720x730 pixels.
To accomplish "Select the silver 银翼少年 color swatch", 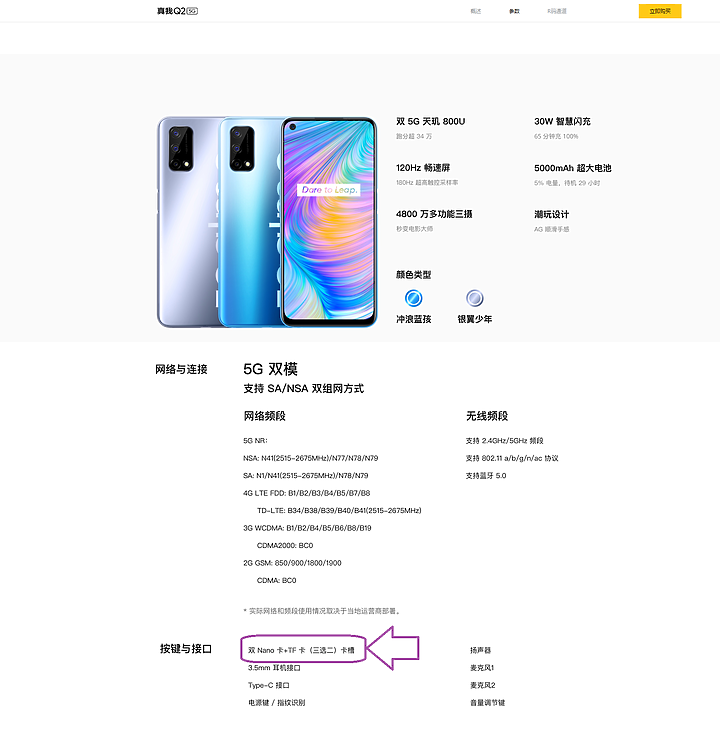I will [x=475, y=298].
